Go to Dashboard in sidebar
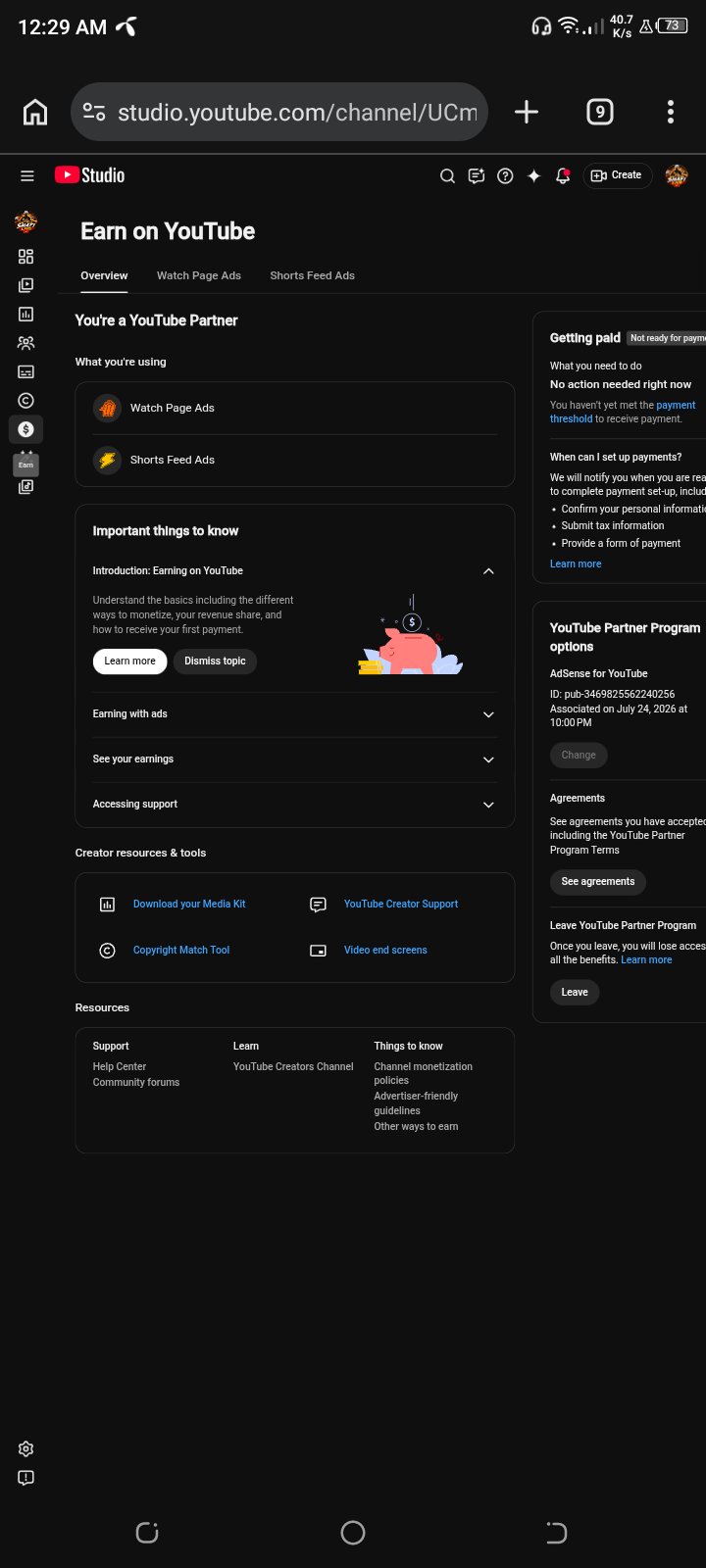 (26, 257)
